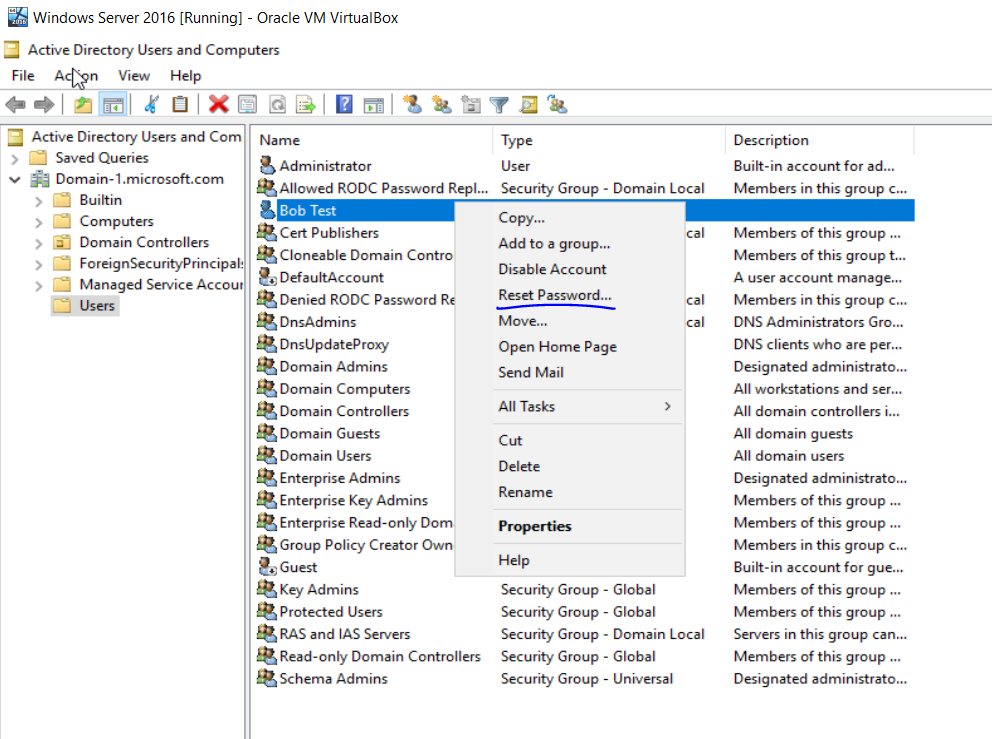
Task: Open Properties via toolbar icon
Action: tap(247, 104)
